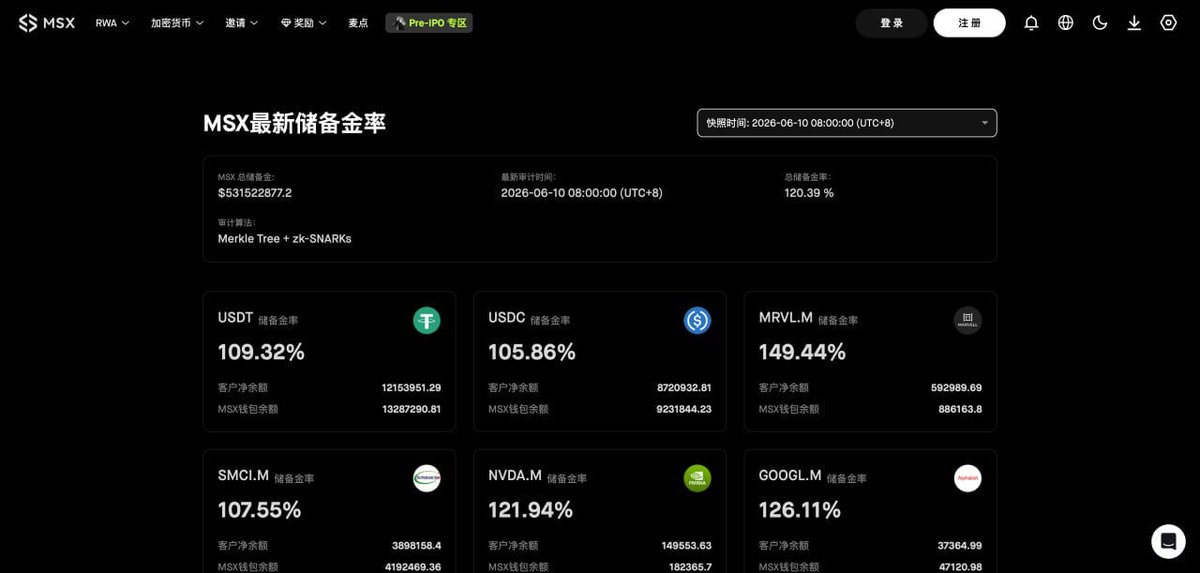This screenshot has width=1200, height=573.
Task: Click SMCI.M customer net balance 3898158.4
Action: [416, 546]
